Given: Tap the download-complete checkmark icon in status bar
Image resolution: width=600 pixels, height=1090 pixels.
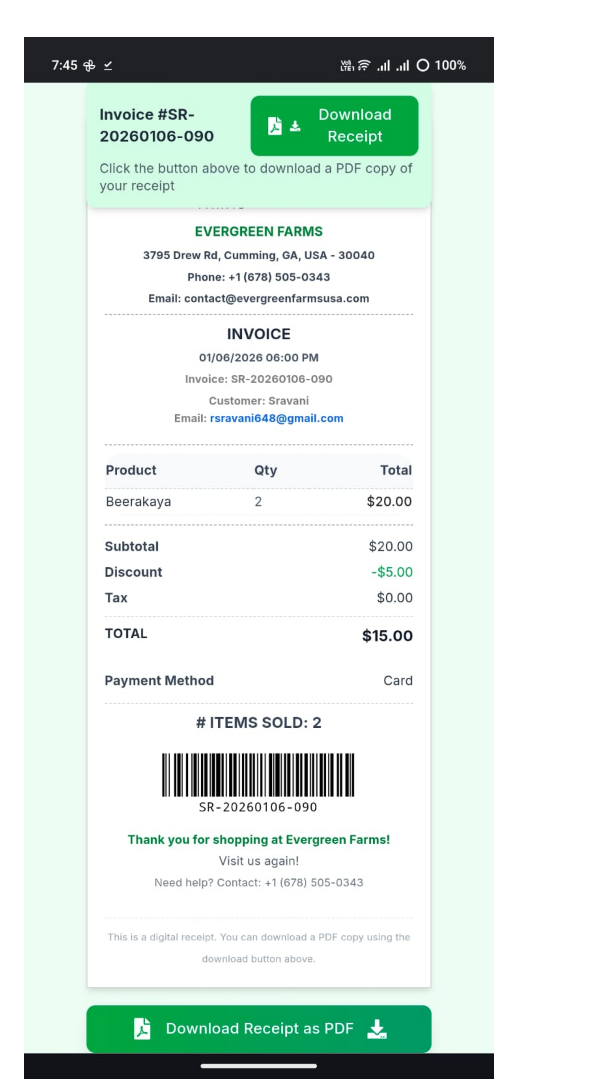Looking at the screenshot, I should pos(107,66).
